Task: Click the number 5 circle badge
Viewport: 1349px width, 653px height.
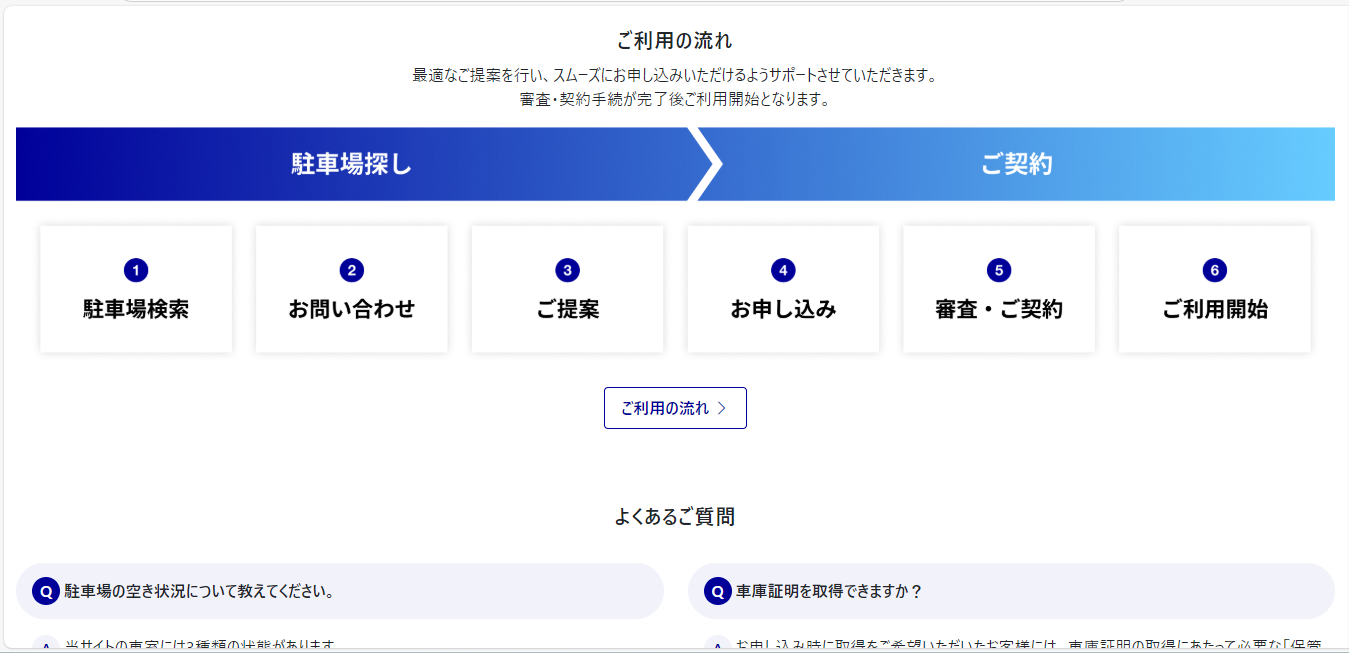Action: pos(998,270)
